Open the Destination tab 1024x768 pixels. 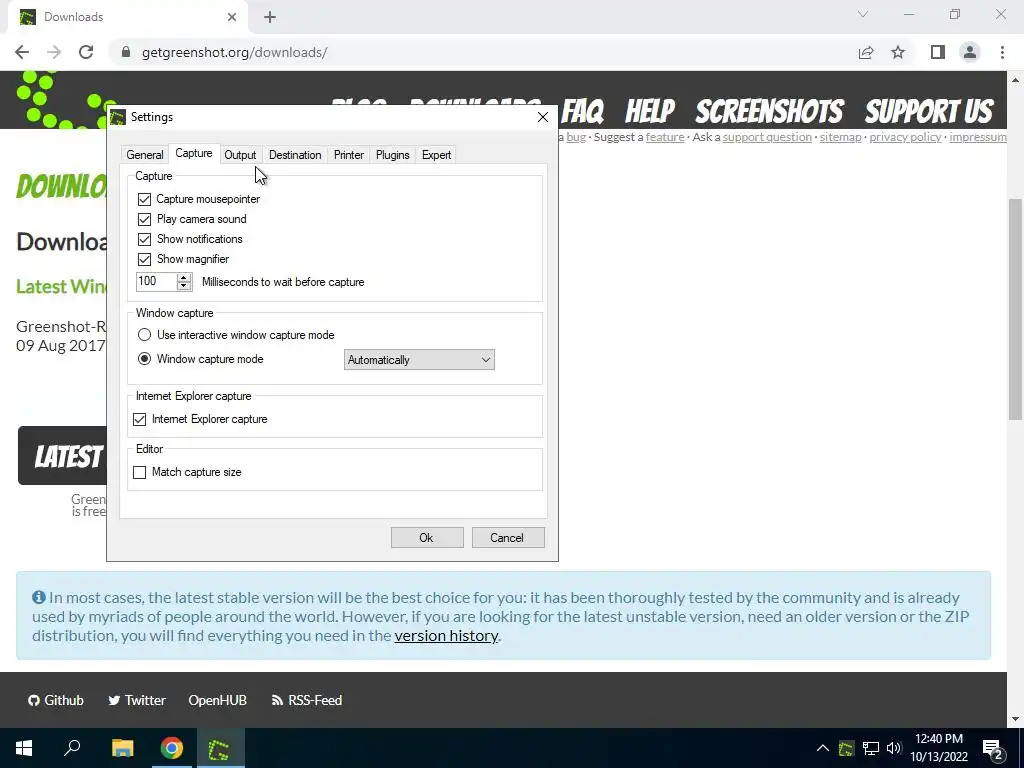295,155
